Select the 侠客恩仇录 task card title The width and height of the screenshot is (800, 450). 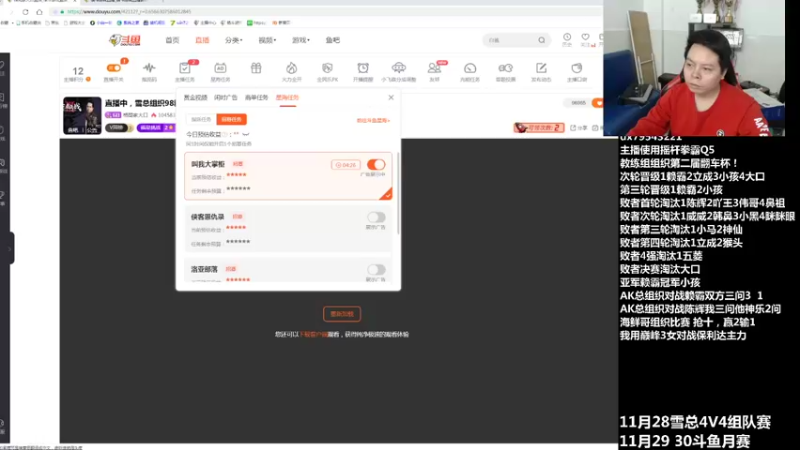click(x=208, y=217)
